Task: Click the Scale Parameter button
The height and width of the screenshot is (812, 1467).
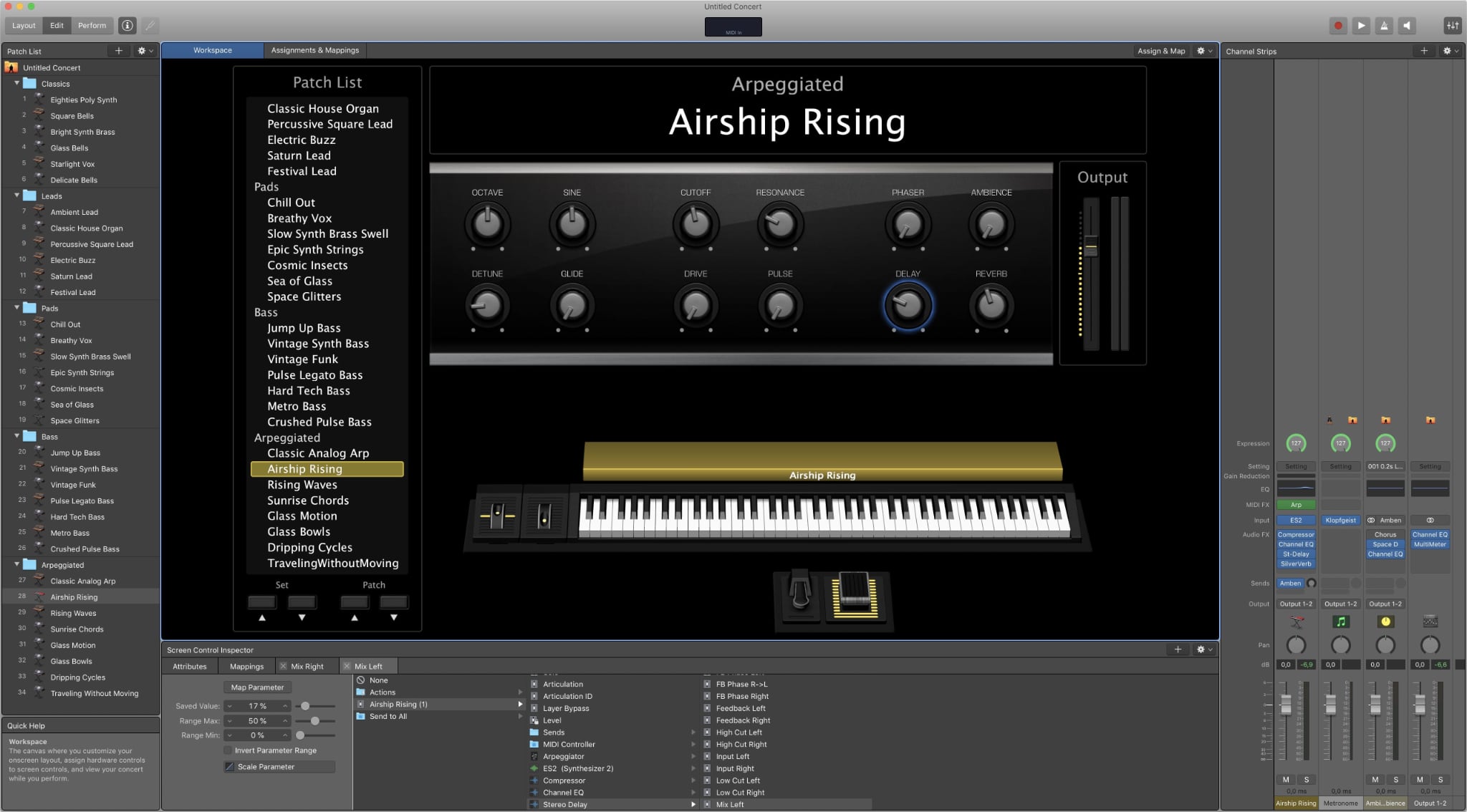Action: (279, 767)
